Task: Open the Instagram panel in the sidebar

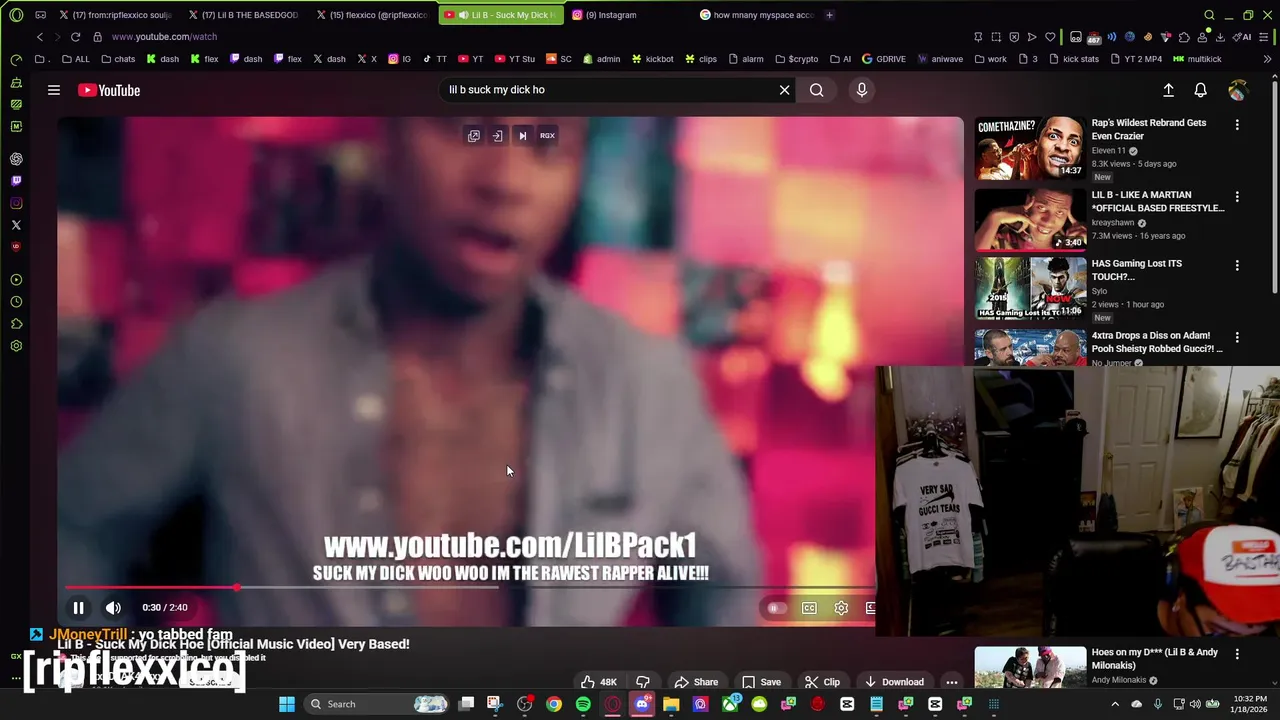Action: point(16,203)
